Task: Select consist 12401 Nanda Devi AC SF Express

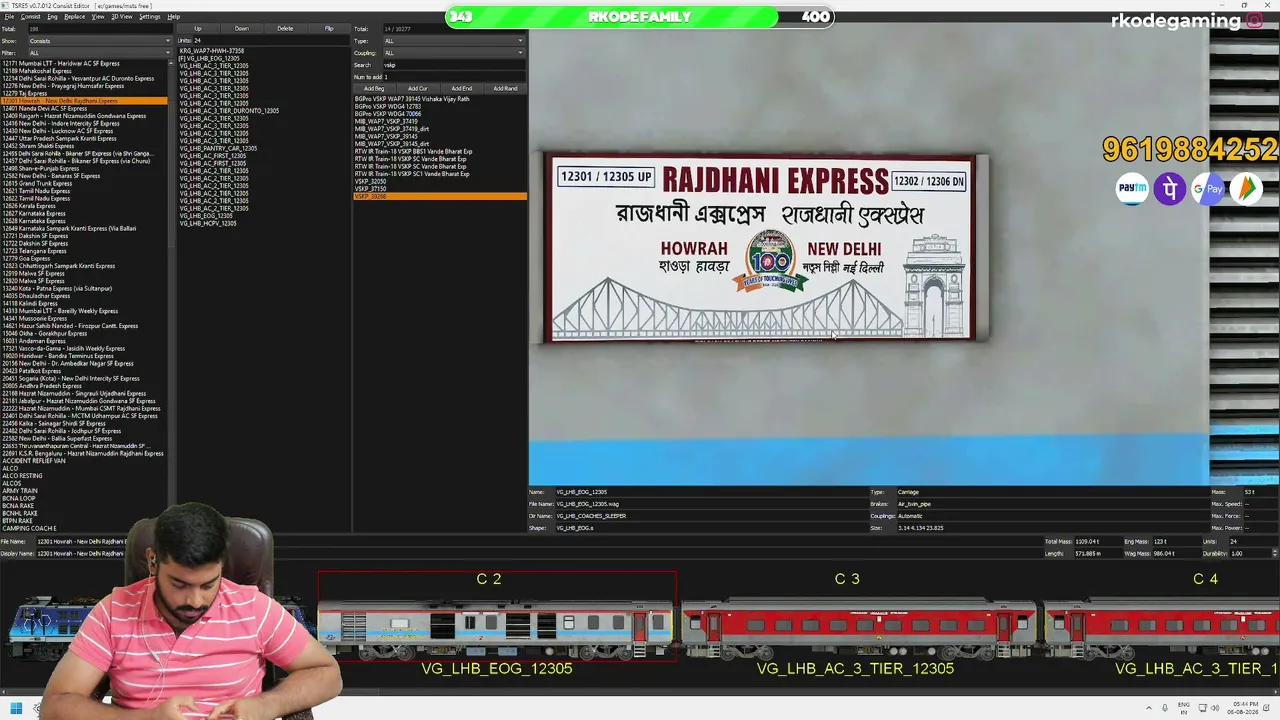Action: 45,109
